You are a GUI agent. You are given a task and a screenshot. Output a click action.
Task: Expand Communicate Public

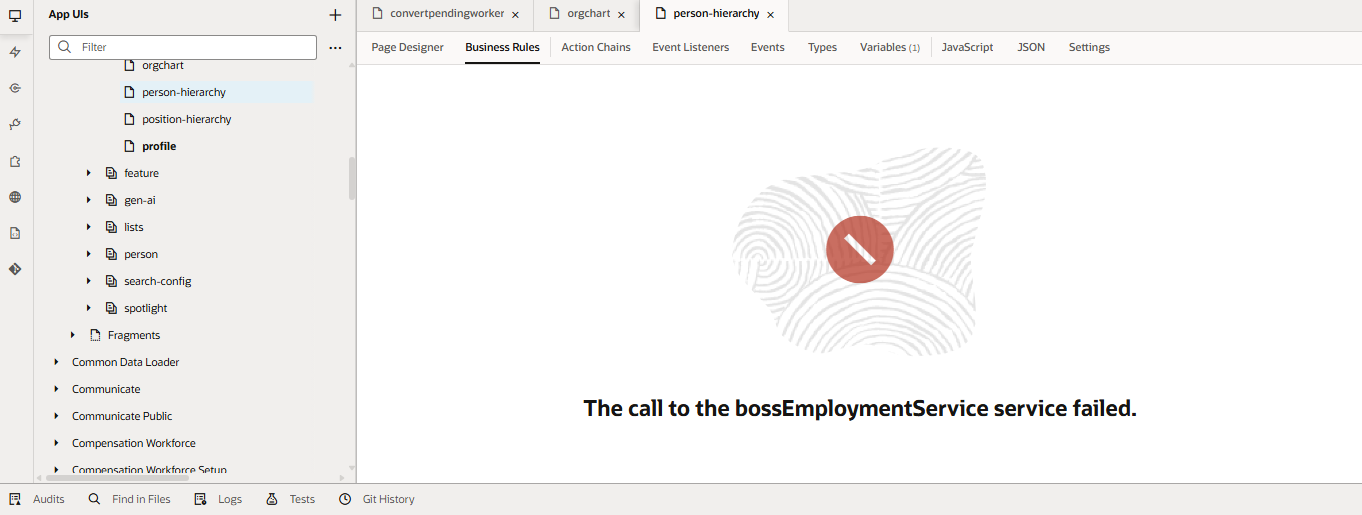(x=56, y=416)
